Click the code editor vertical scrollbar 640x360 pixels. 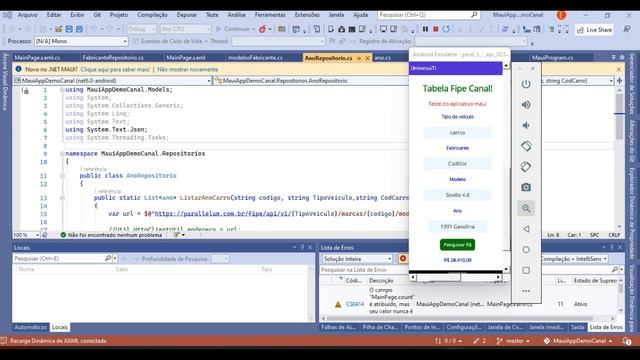619,157
